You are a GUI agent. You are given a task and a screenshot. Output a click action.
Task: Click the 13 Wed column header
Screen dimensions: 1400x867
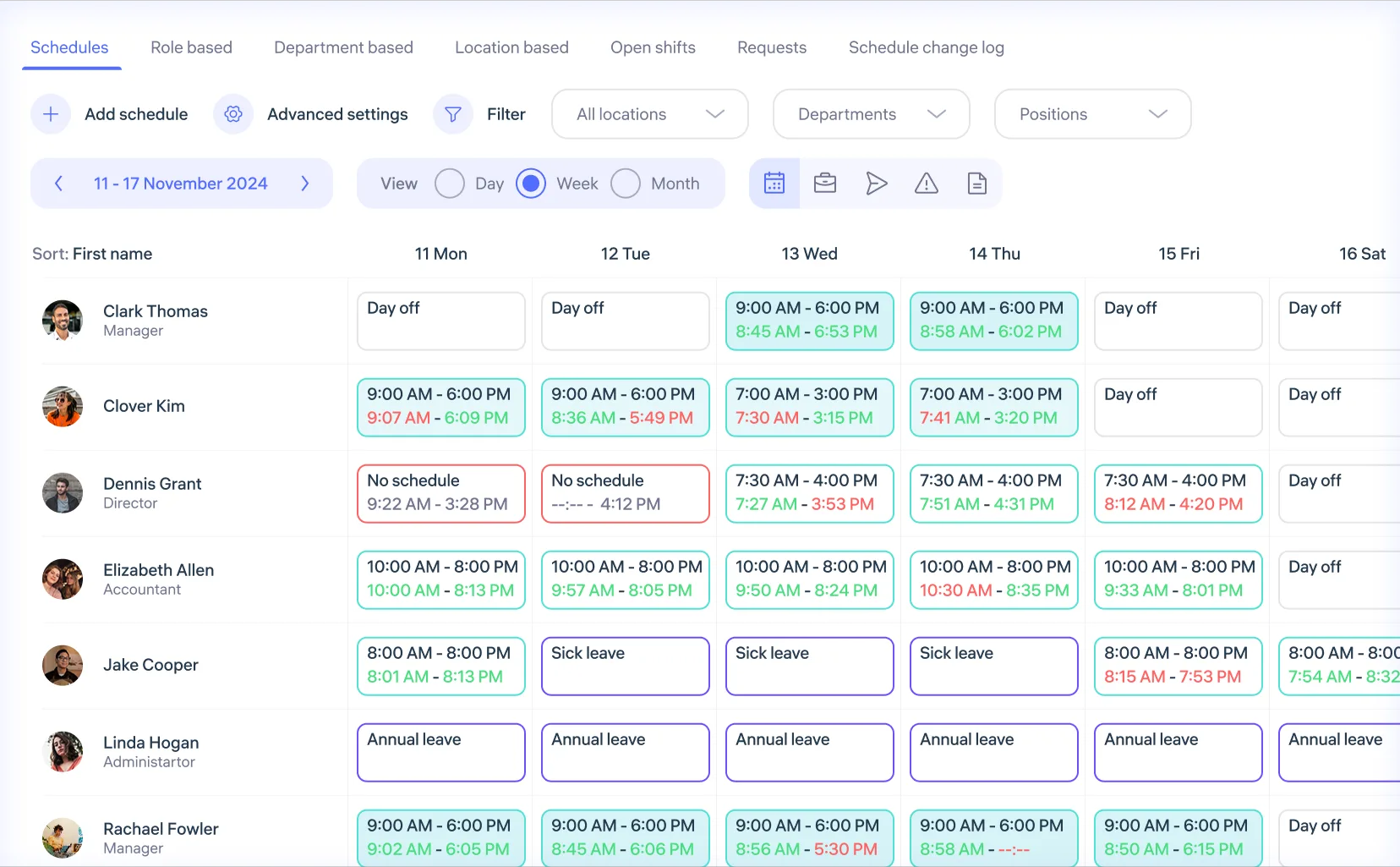[x=809, y=254]
